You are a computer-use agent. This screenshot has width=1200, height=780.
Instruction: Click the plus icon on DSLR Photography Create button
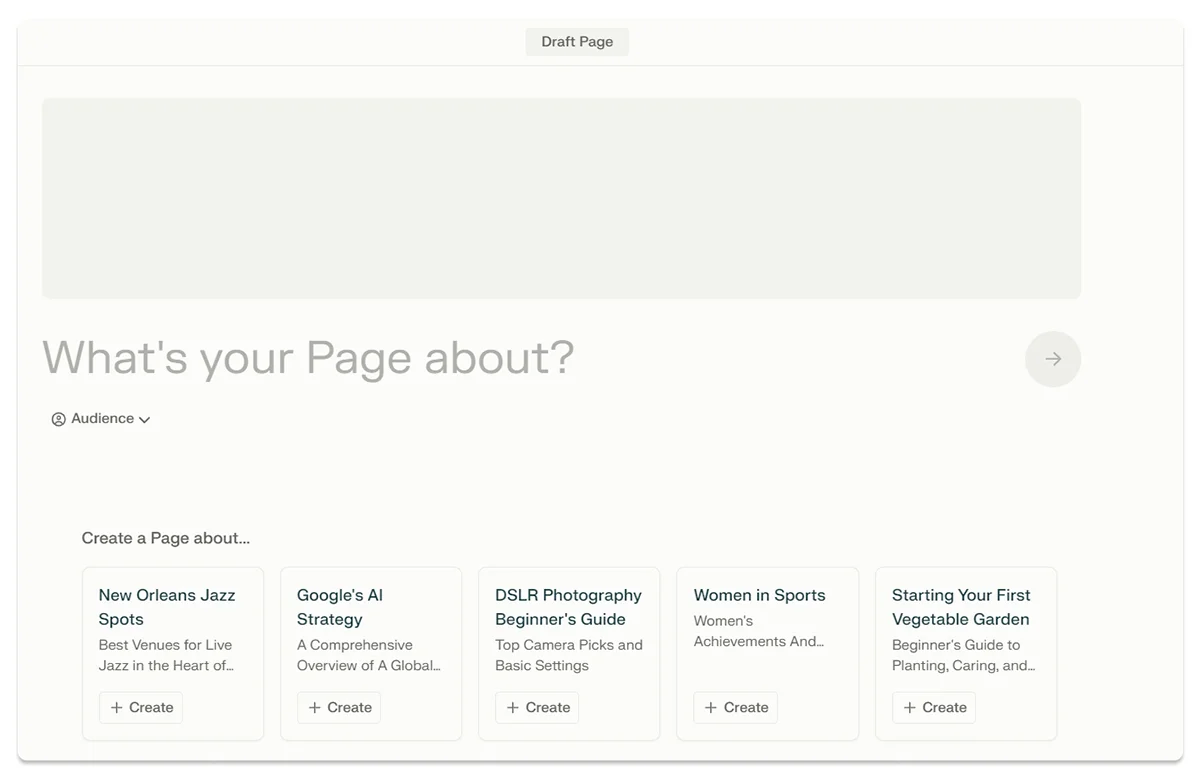513,707
